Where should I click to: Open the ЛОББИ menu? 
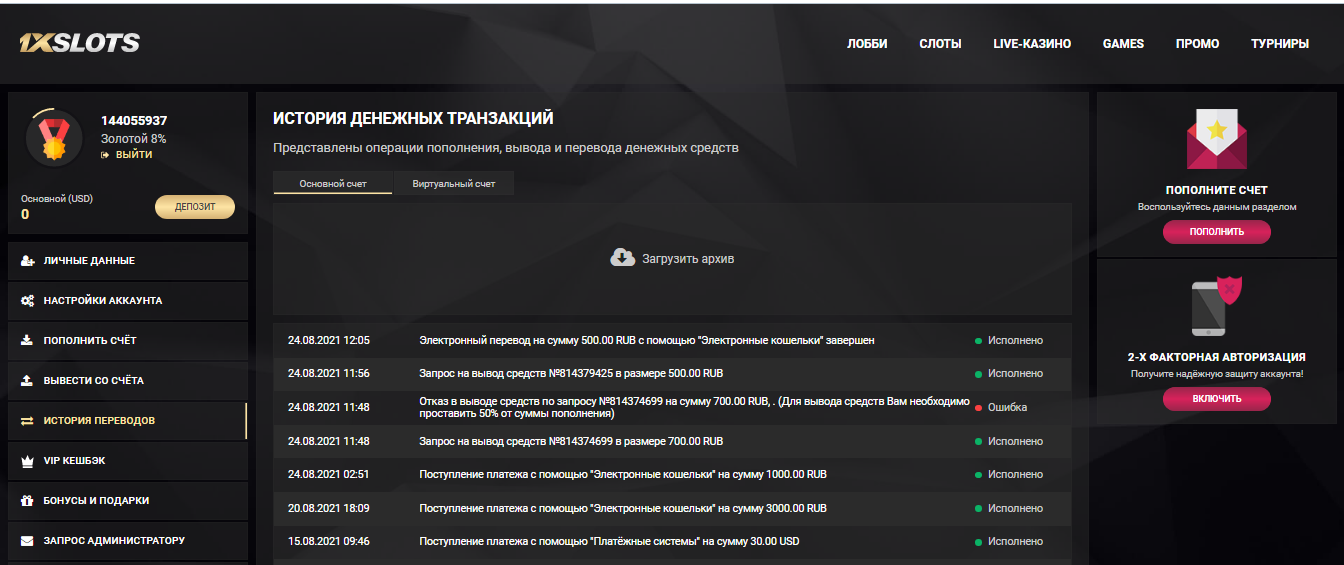[x=867, y=44]
